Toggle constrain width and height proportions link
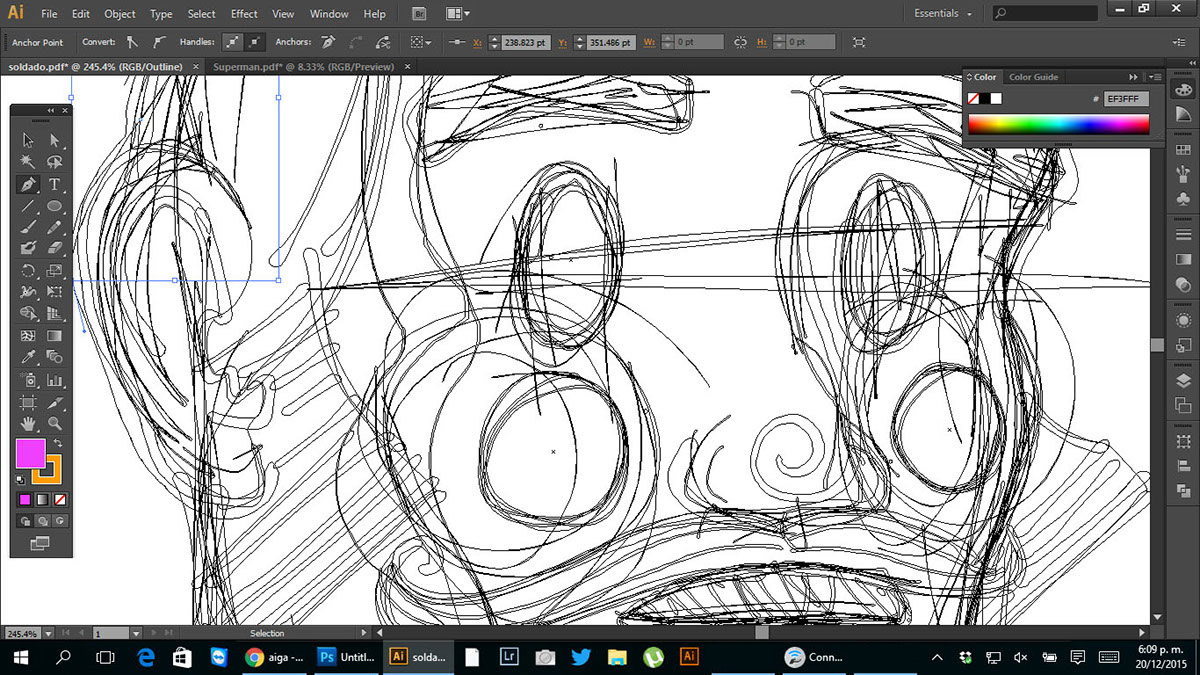Viewport: 1200px width, 675px height. click(x=740, y=42)
